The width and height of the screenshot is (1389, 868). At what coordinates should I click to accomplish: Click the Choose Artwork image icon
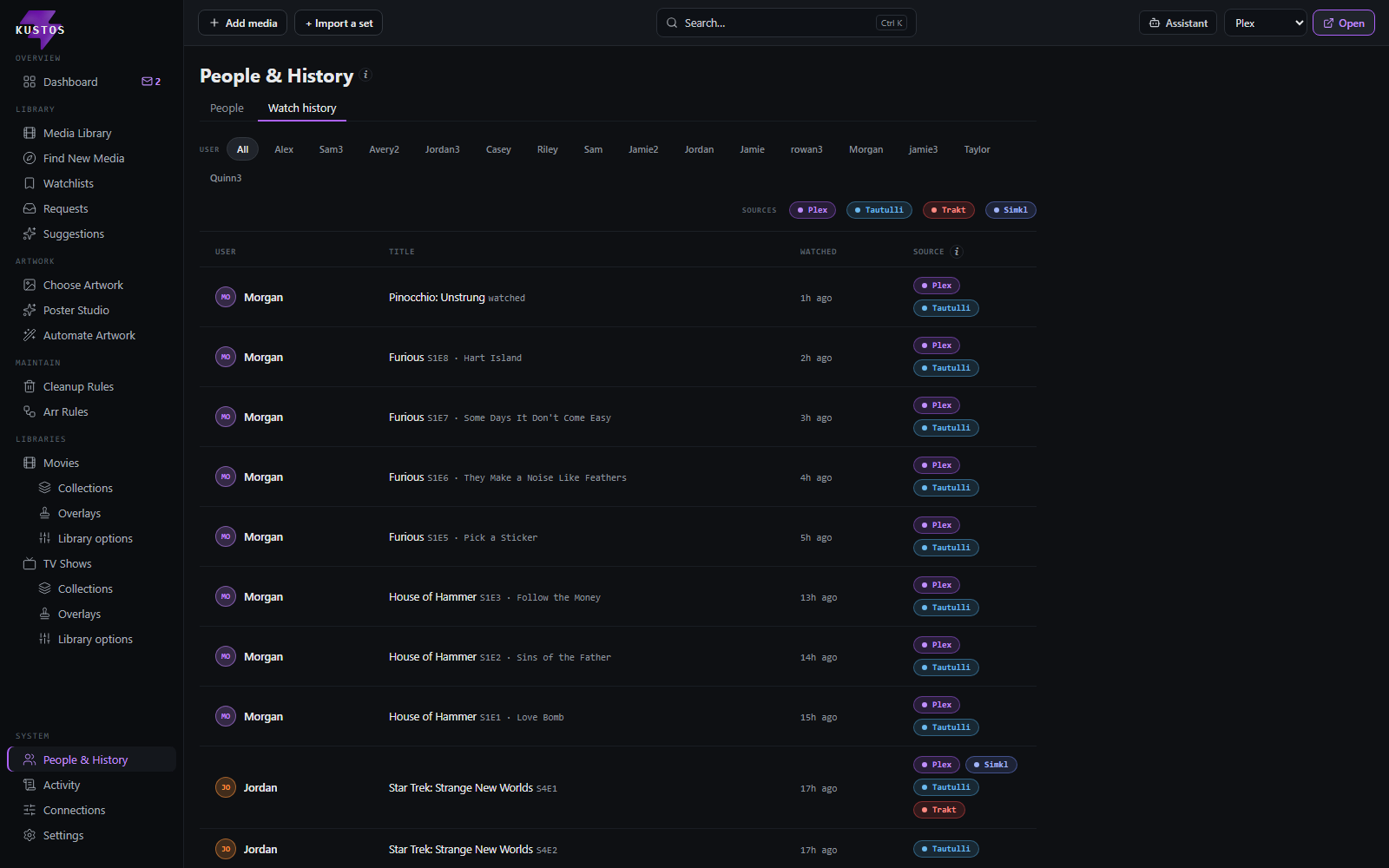pyautogui.click(x=30, y=285)
